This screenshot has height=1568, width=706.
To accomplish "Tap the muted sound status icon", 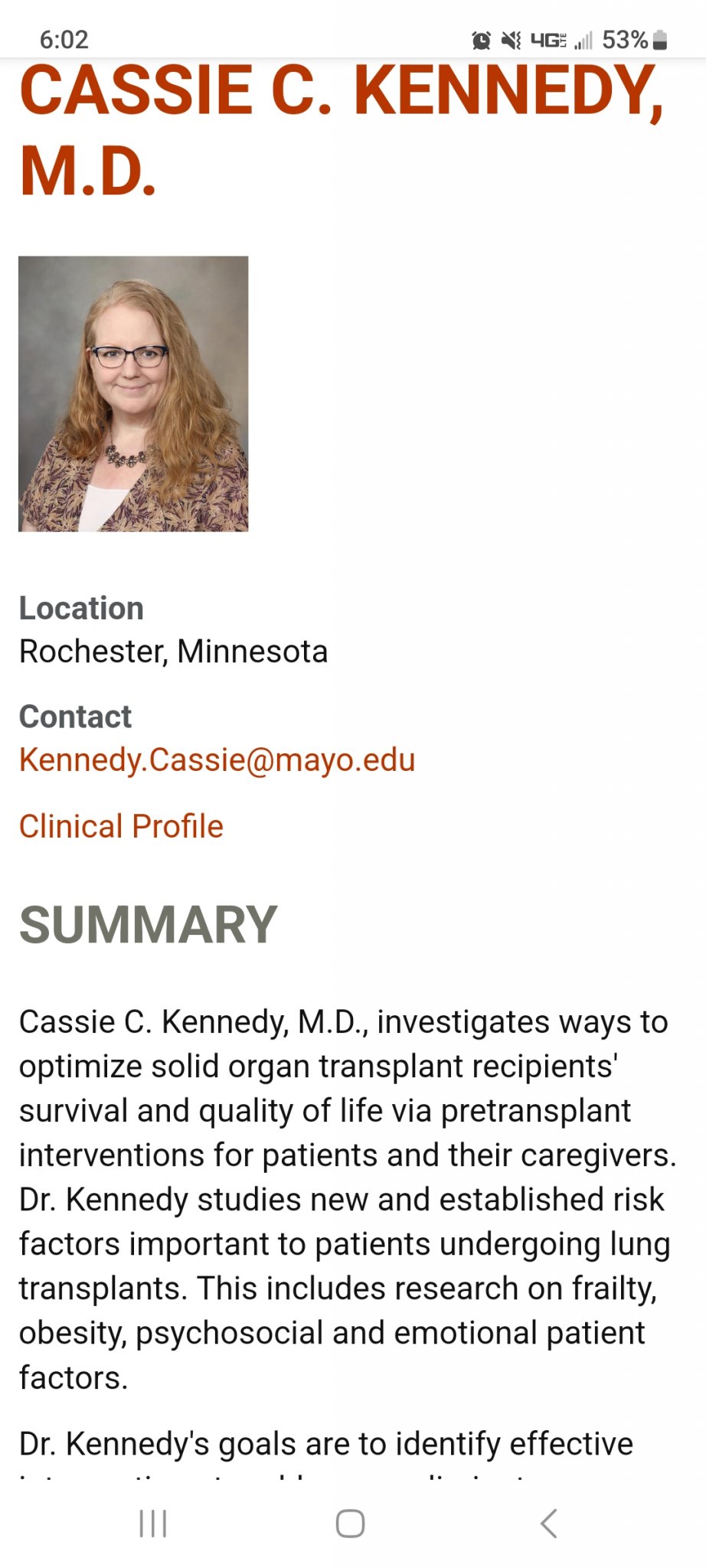I will pyautogui.click(x=511, y=40).
